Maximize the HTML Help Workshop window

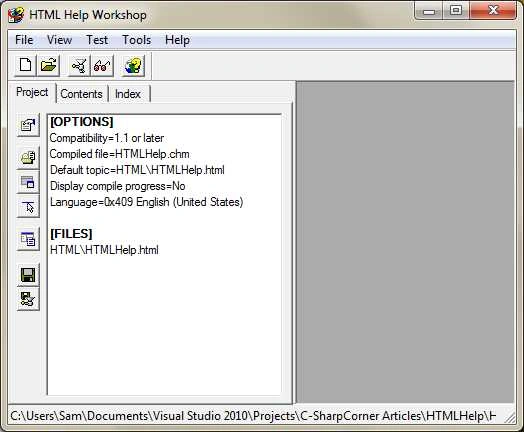pos(456,11)
